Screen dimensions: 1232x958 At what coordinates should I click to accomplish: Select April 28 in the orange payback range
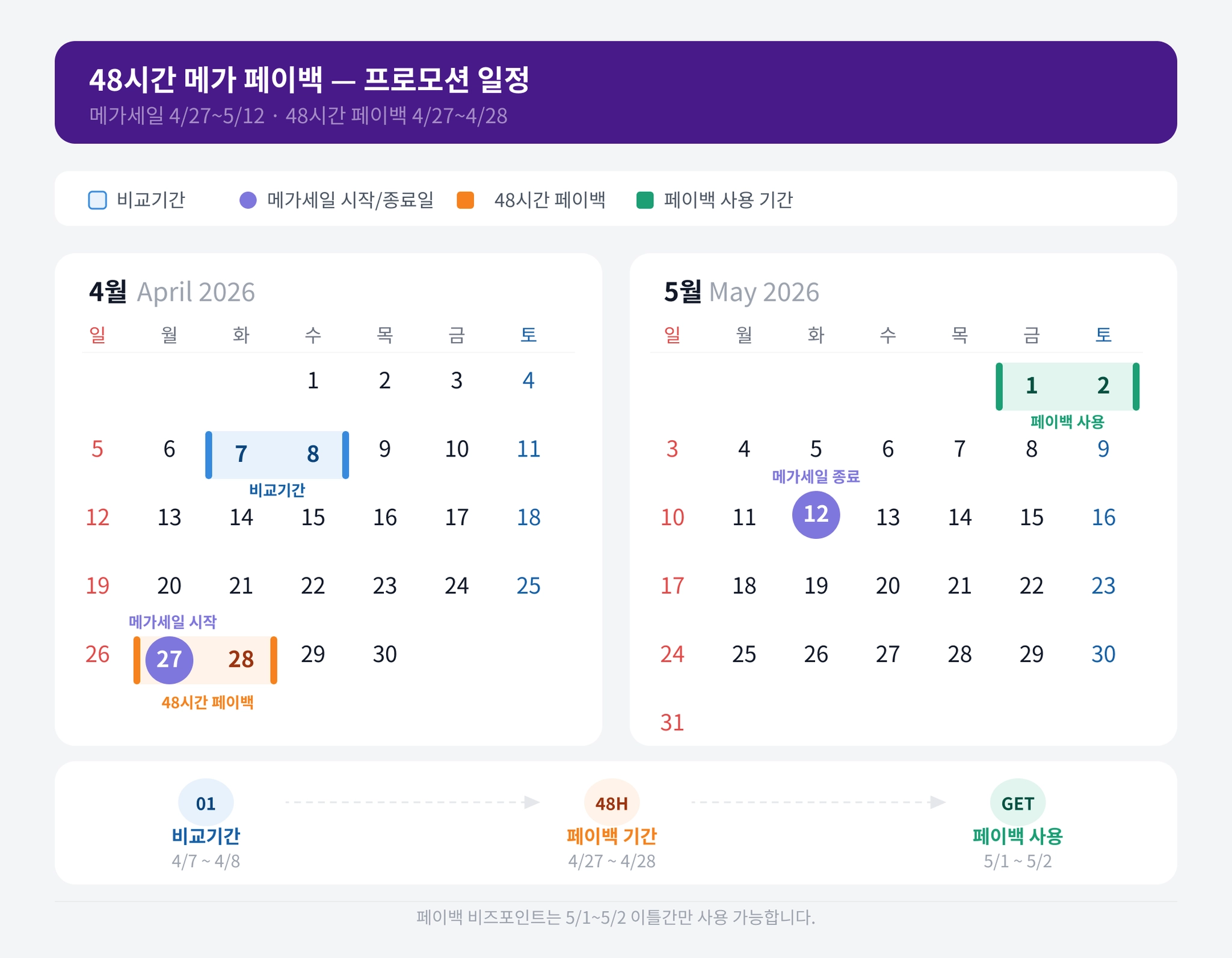[x=241, y=660]
